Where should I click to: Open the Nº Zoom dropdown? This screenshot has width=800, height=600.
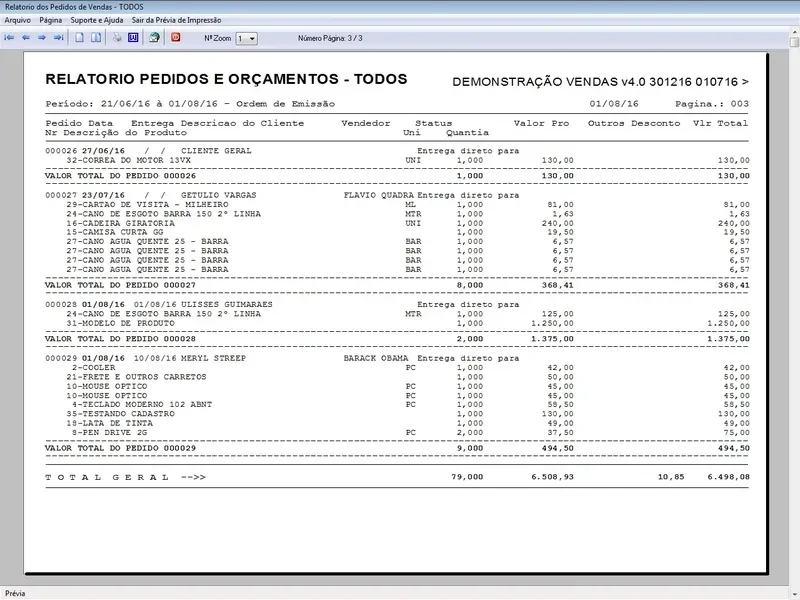247,38
